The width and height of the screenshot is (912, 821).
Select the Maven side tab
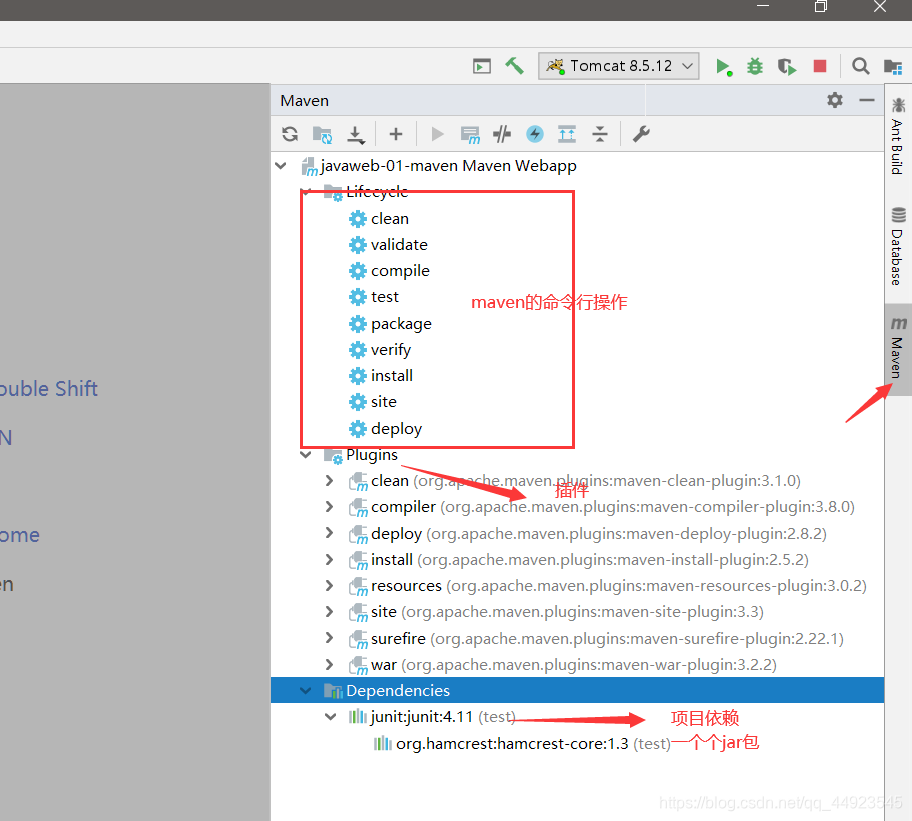coord(898,349)
